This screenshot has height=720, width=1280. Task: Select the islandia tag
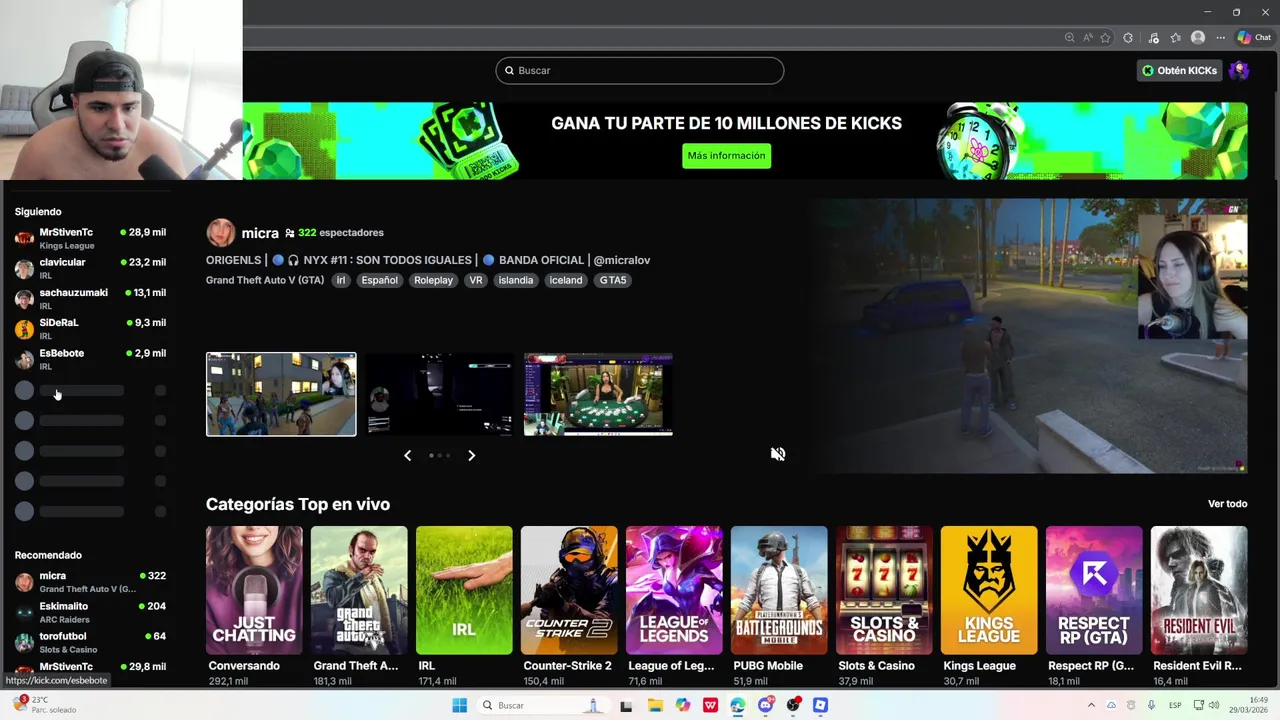pos(516,280)
